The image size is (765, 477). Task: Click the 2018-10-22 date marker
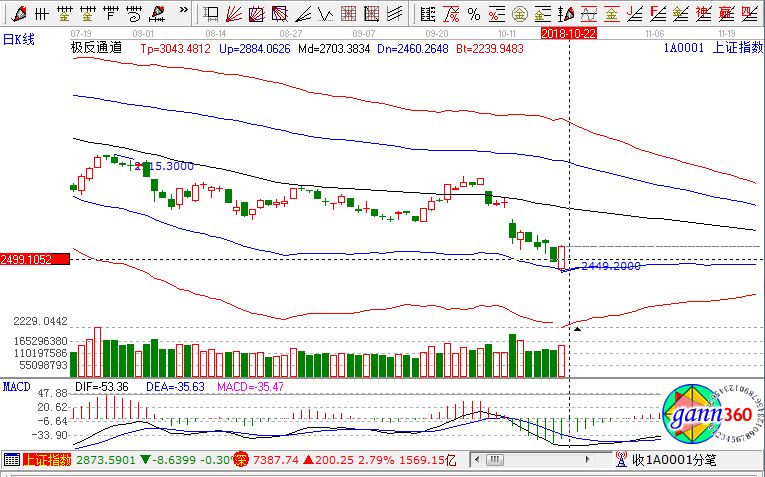coord(569,33)
